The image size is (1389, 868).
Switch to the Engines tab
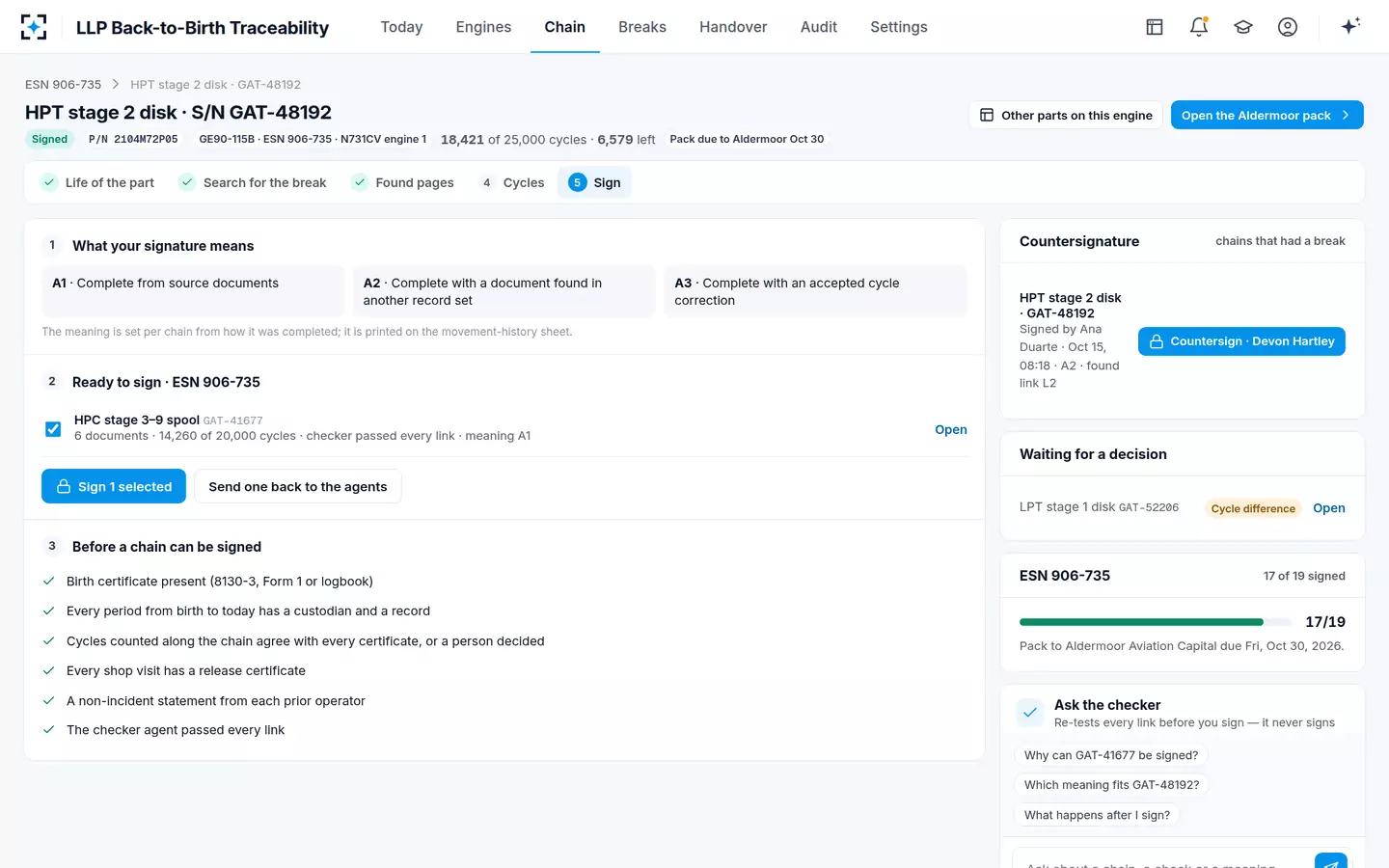click(483, 27)
